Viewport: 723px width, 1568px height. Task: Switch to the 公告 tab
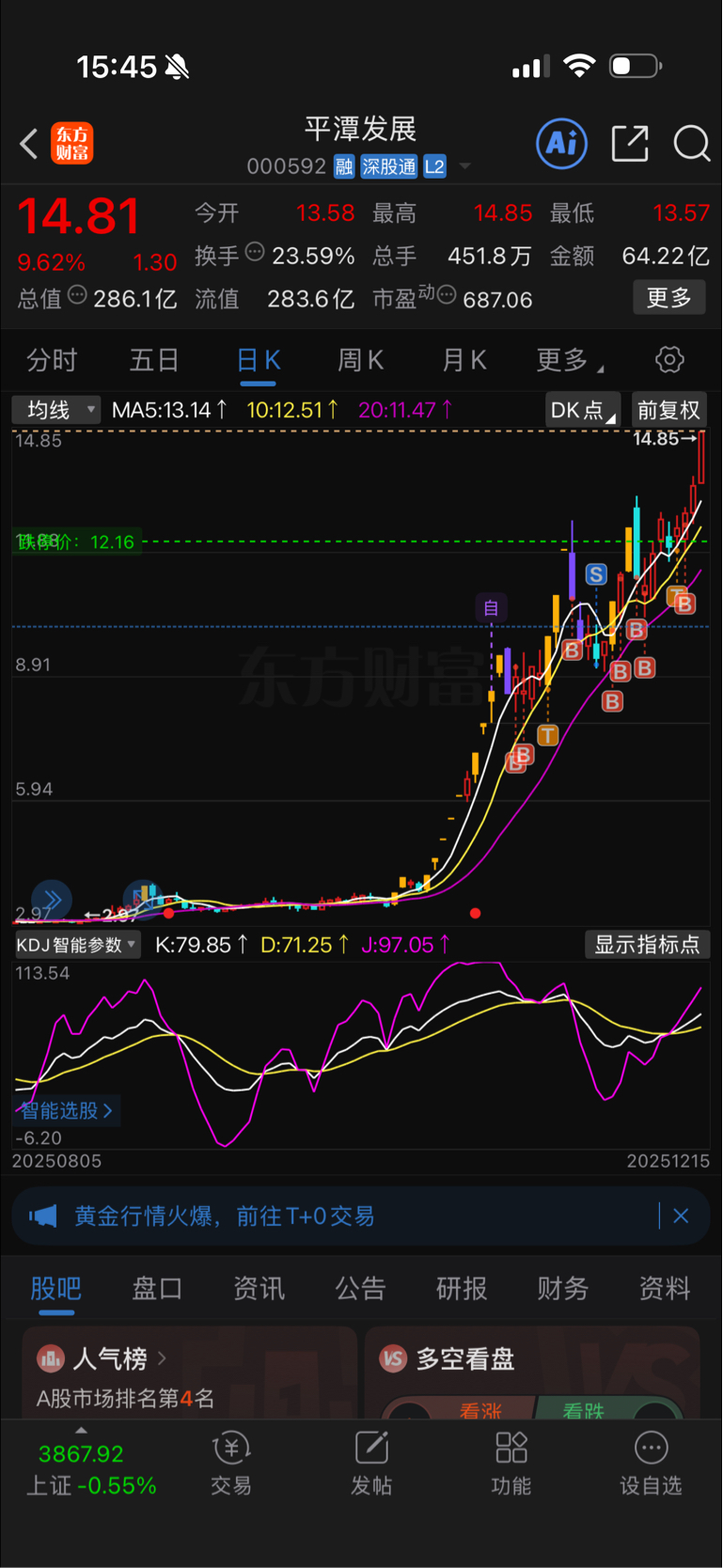pos(360,1289)
